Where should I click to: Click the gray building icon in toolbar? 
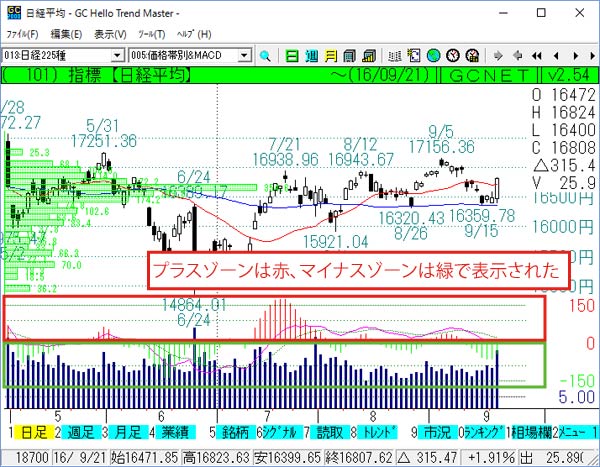coord(349,56)
